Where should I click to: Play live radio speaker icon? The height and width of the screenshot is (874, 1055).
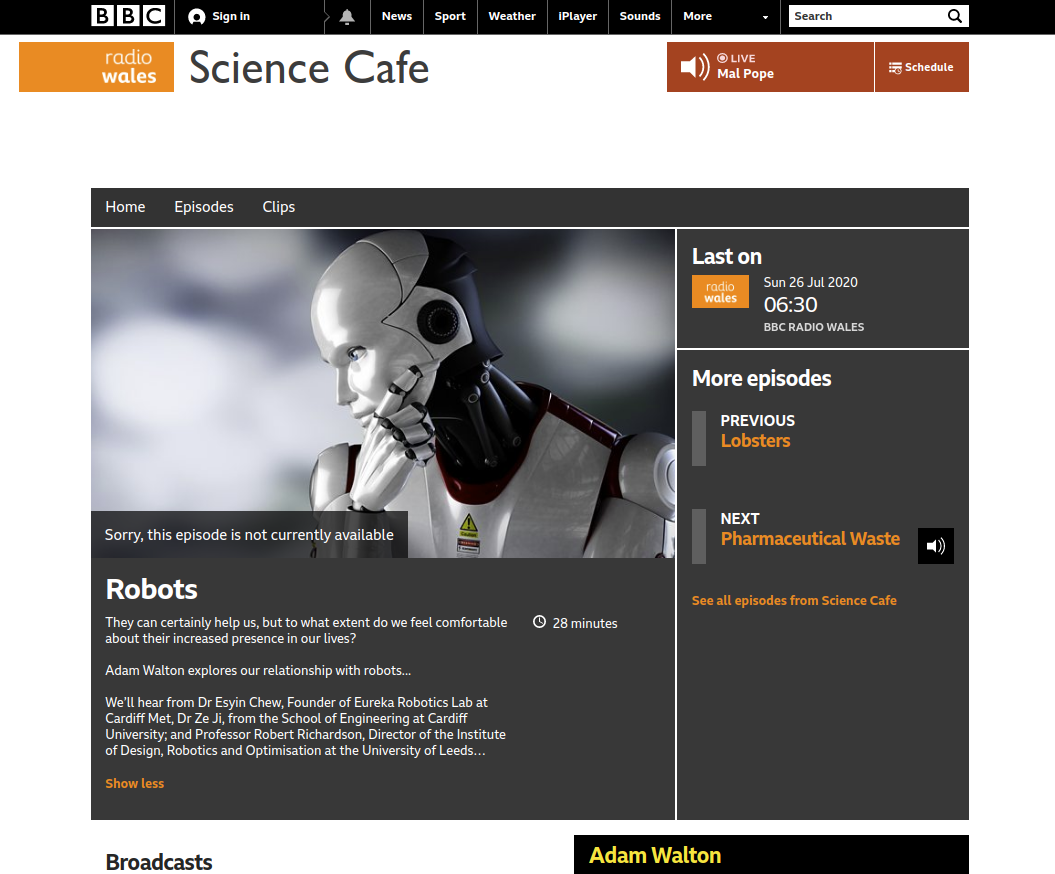tap(694, 67)
